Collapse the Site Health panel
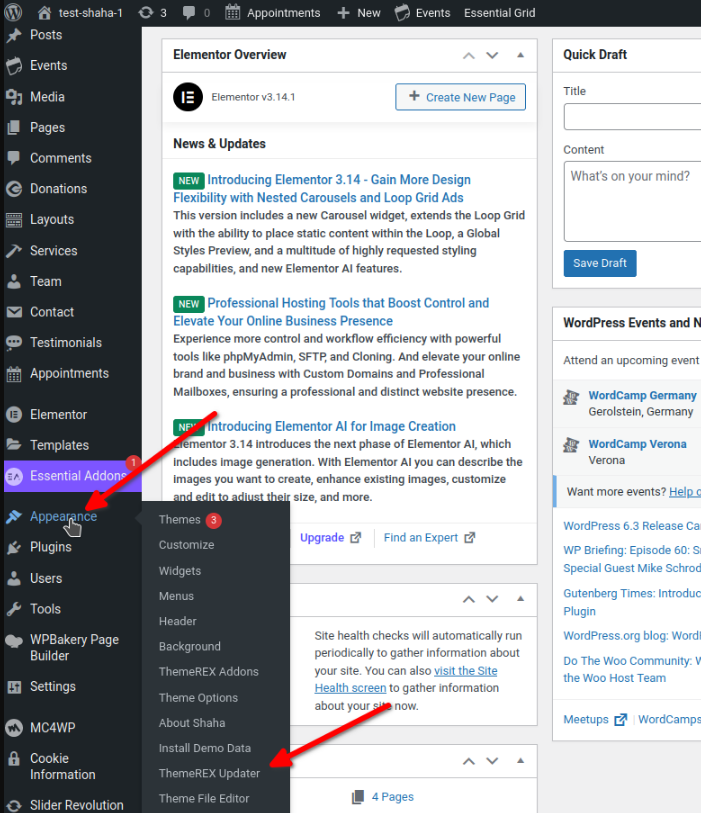This screenshot has height=813, width=701. tap(521, 599)
